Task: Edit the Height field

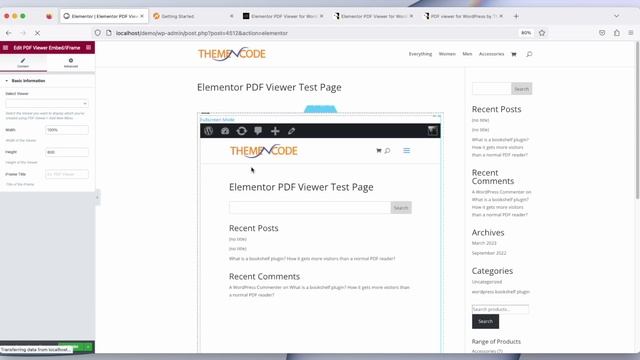Action: click(x=67, y=152)
